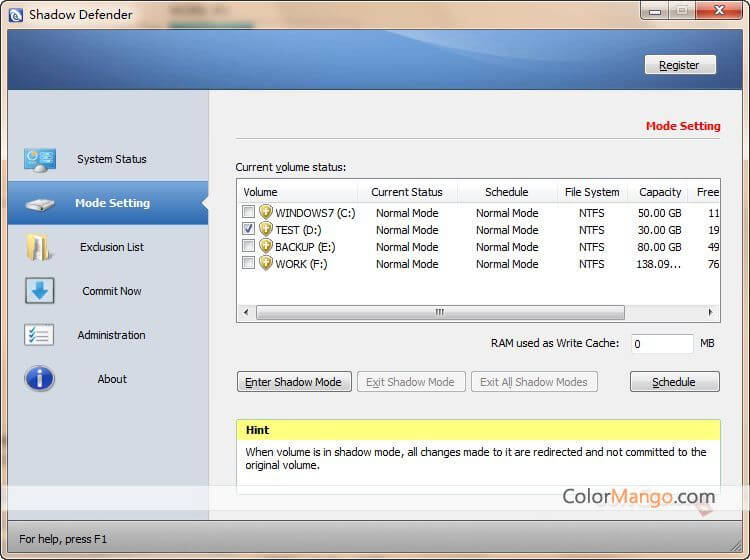Sort by the Current Status column header
This screenshot has height=560, width=750.
point(406,192)
